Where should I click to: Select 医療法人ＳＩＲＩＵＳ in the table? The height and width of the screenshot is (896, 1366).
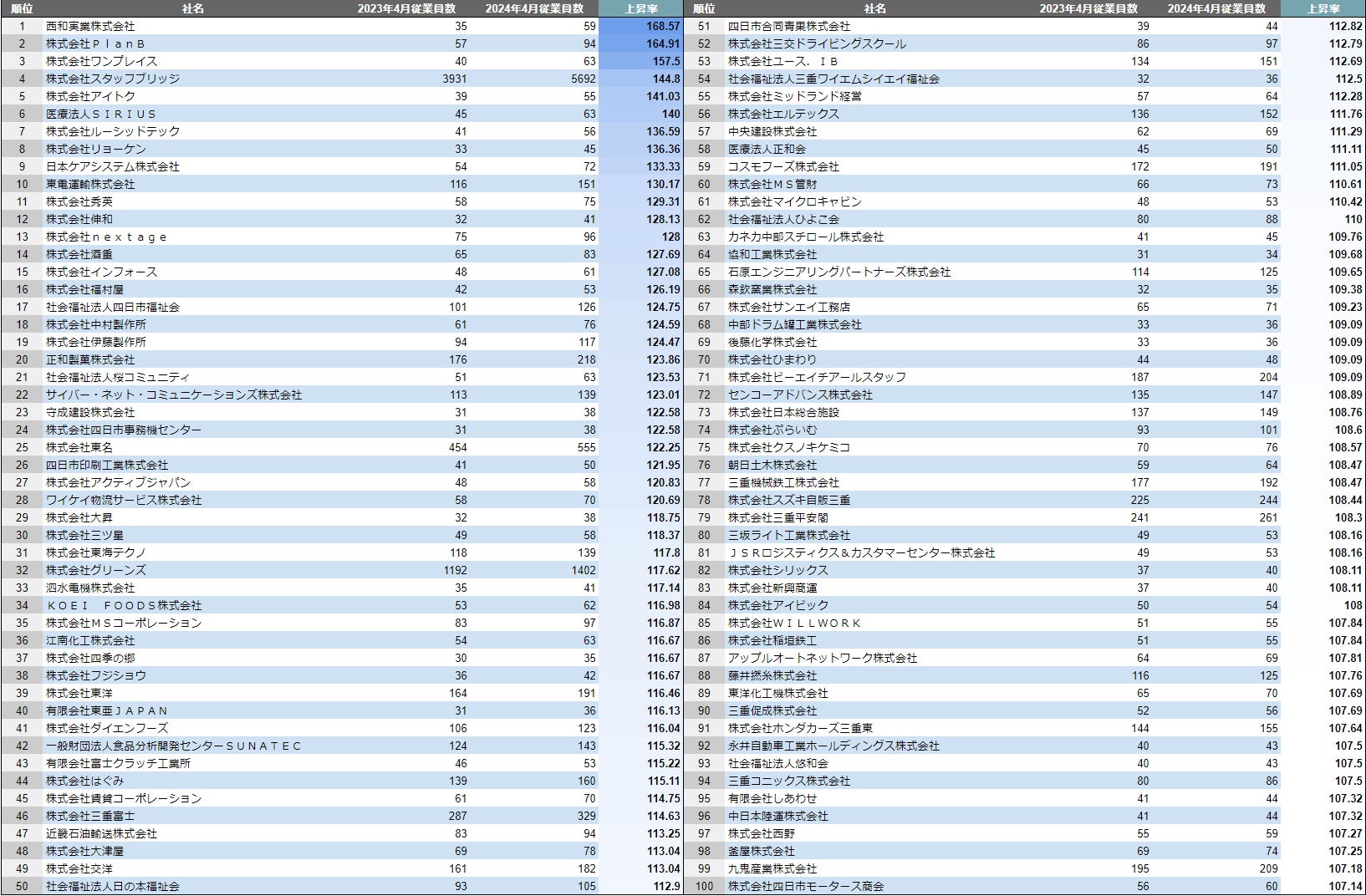(x=101, y=114)
